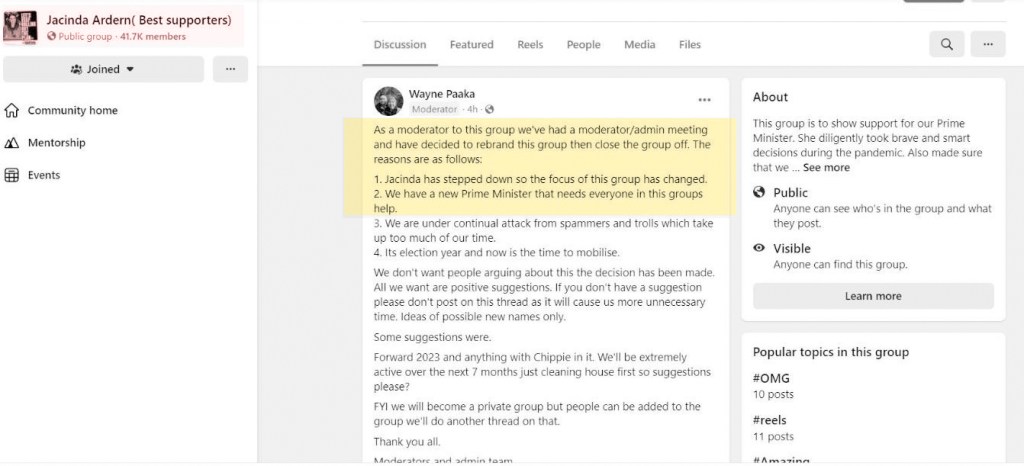The width and height of the screenshot is (1024, 466).
Task: Open the Featured tab
Action: pos(471,45)
